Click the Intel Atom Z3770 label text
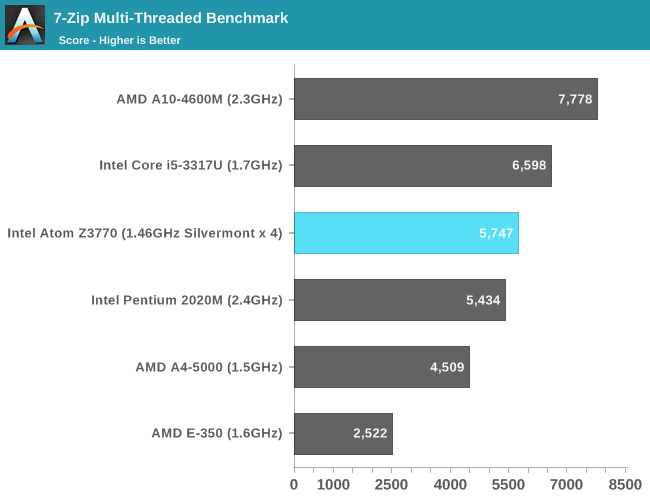Image resolution: width=650 pixels, height=500 pixels. pyautogui.click(x=145, y=233)
